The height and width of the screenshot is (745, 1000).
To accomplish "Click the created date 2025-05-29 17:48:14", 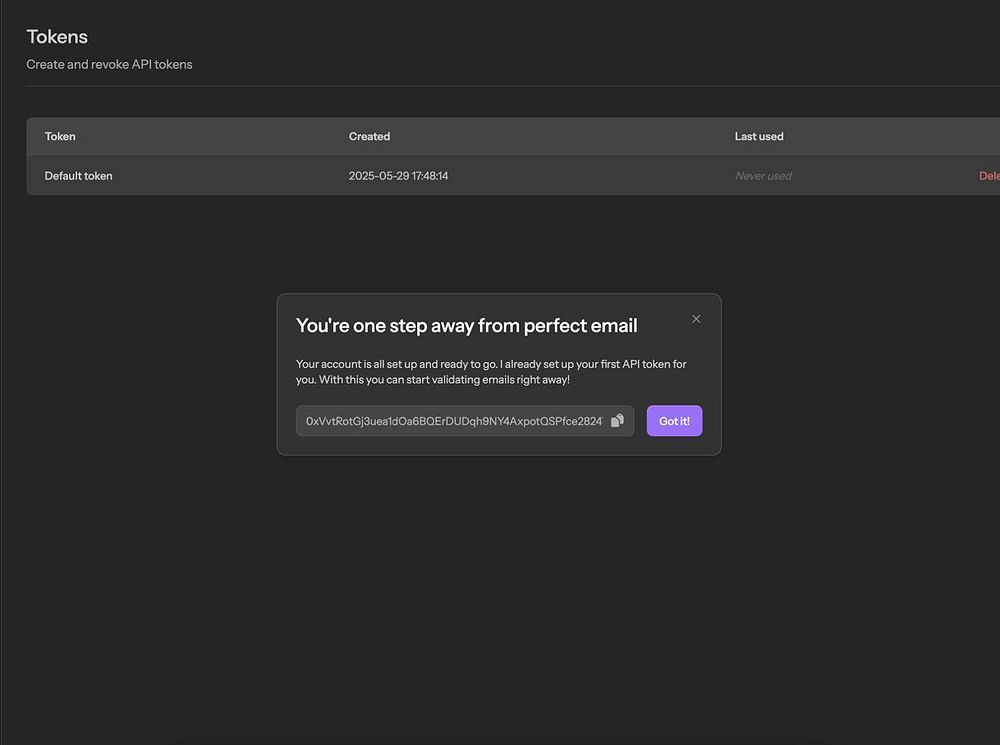I will coord(398,176).
